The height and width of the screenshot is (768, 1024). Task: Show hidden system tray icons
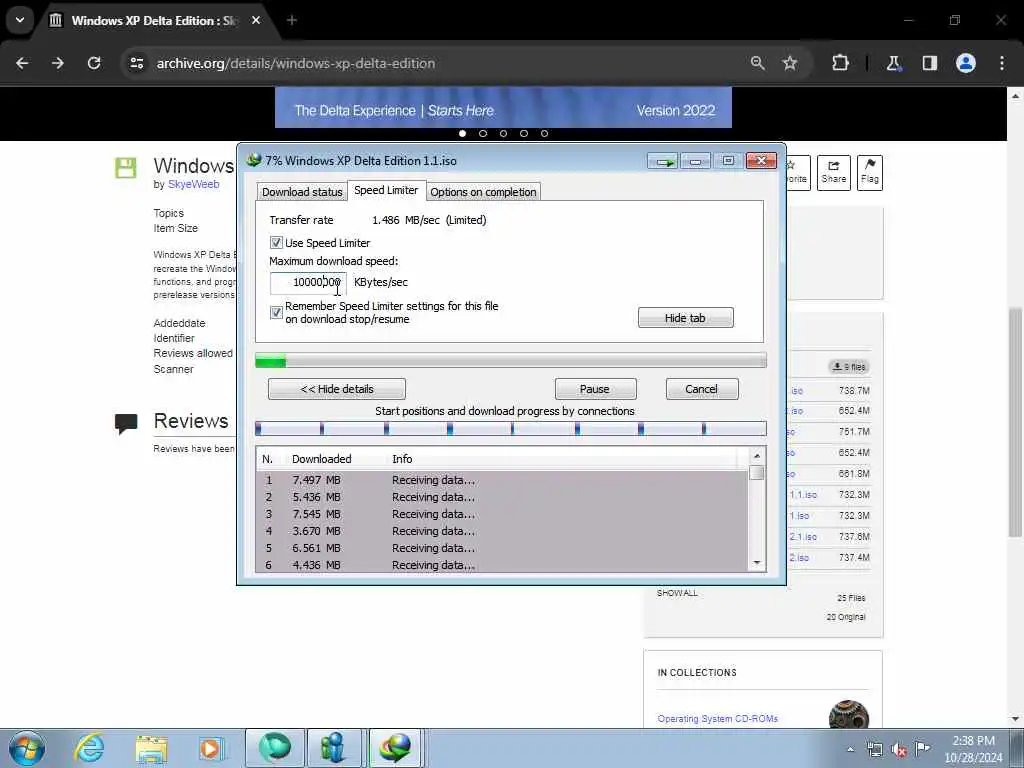[850, 750]
